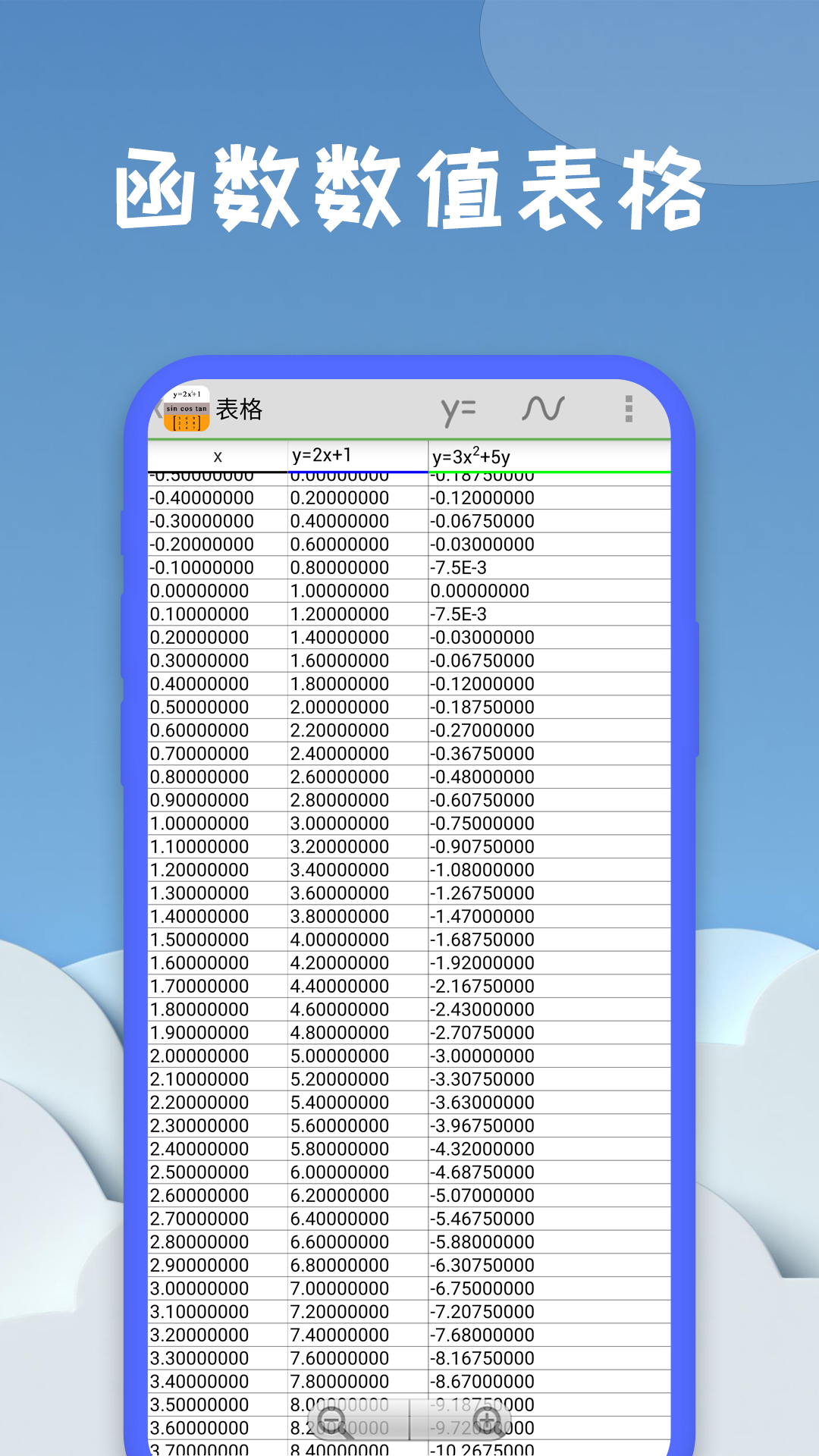Tap the x value 2.00000000
The height and width of the screenshot is (1456, 819).
point(199,1056)
